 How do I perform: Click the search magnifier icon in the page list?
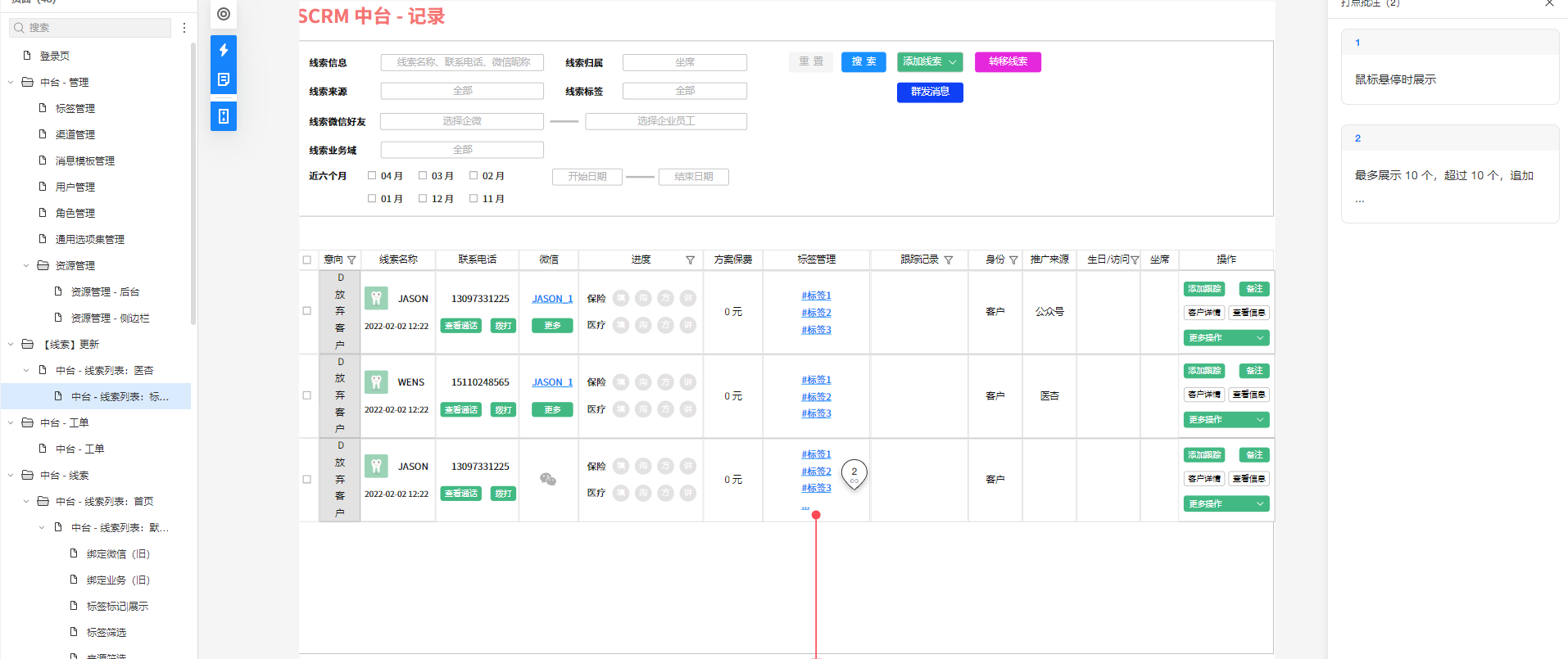point(19,28)
